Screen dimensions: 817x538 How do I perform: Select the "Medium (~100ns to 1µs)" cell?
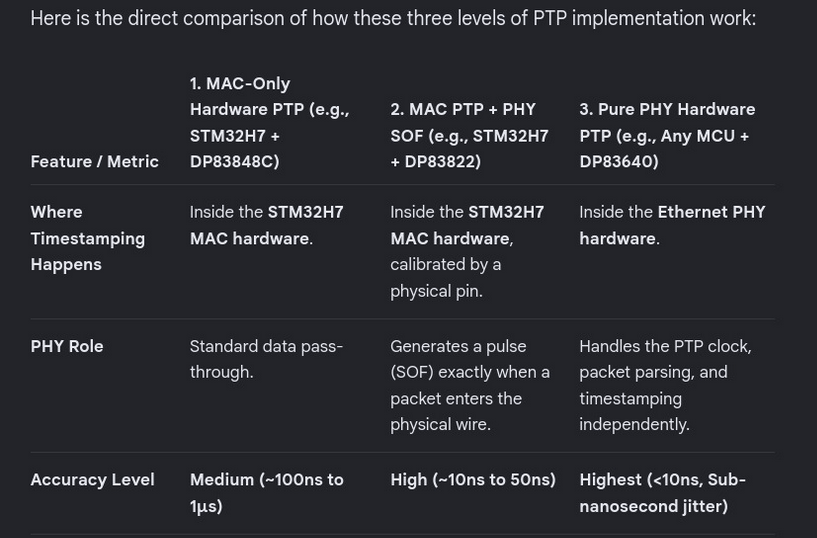(x=266, y=493)
